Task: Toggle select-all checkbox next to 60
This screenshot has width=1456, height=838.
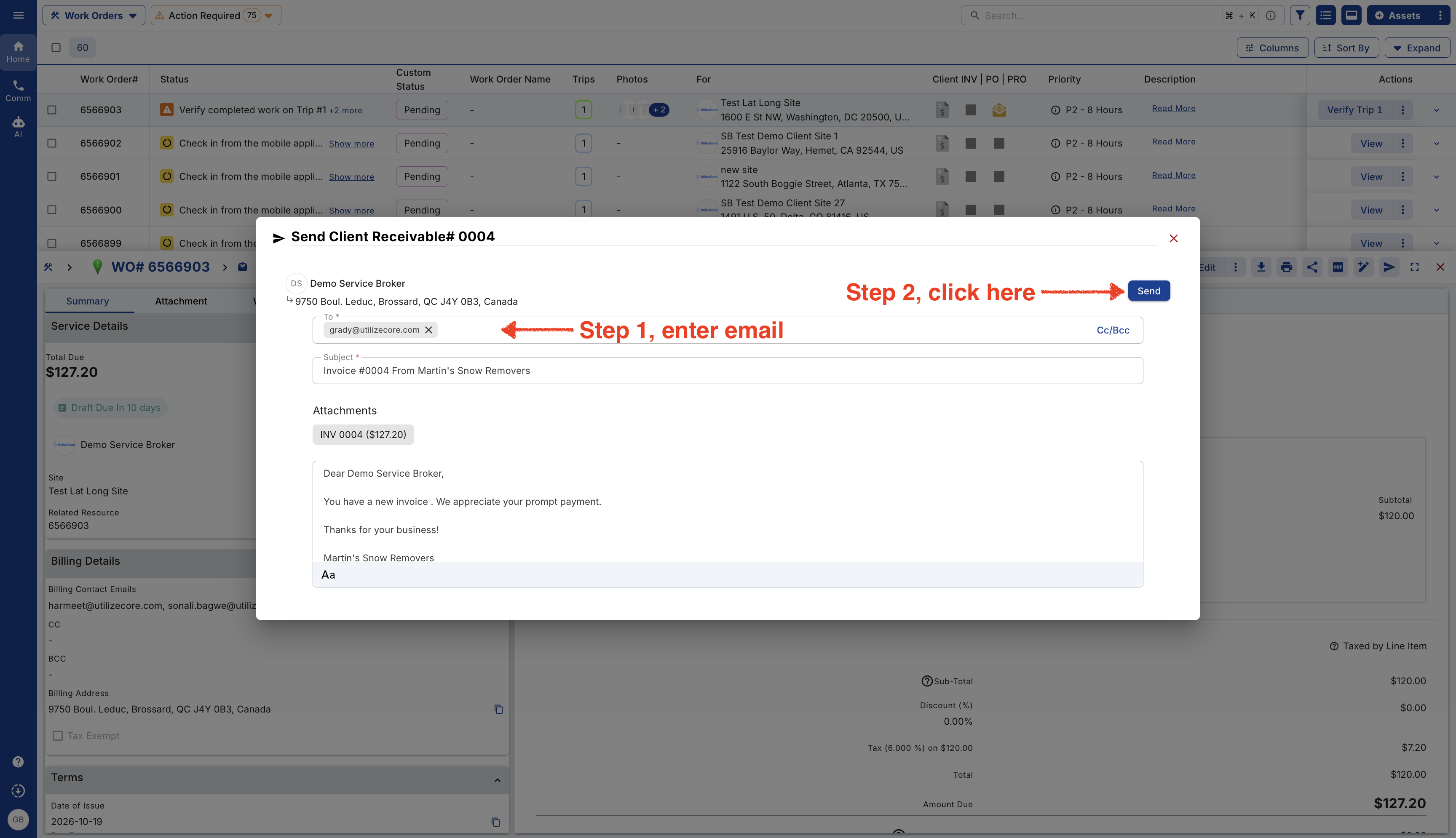Action: click(56, 48)
